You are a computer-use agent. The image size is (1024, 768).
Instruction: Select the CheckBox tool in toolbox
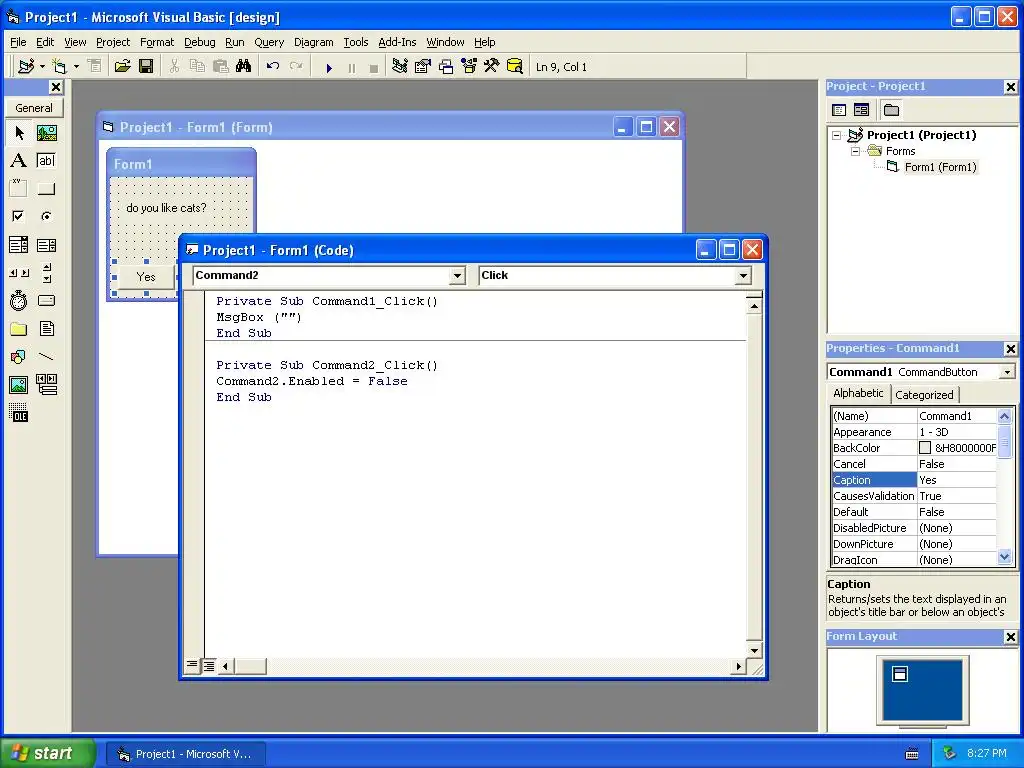pyautogui.click(x=19, y=216)
